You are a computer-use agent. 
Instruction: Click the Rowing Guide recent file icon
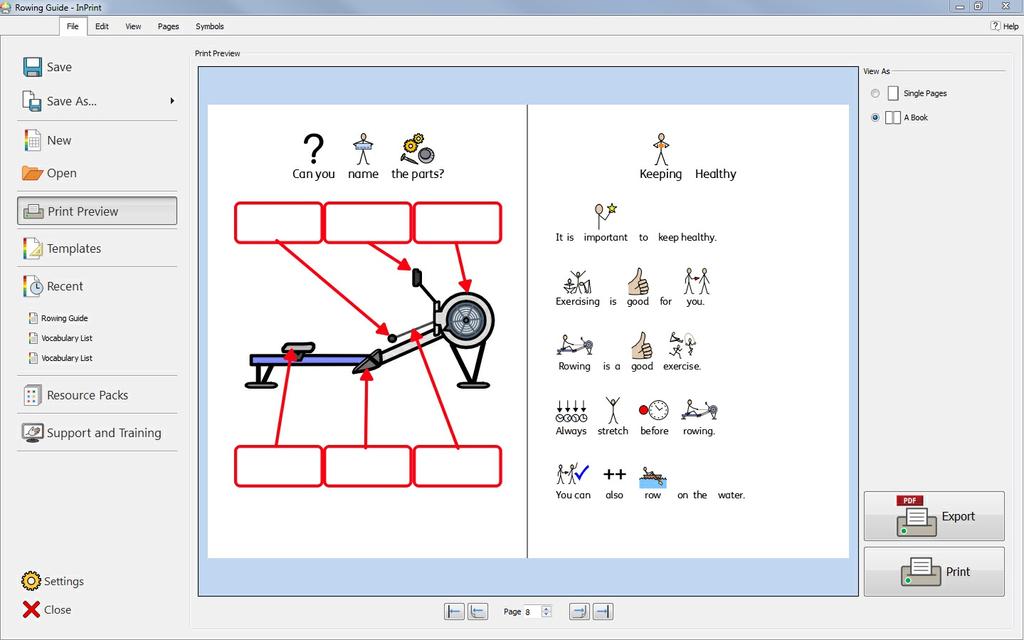33,318
